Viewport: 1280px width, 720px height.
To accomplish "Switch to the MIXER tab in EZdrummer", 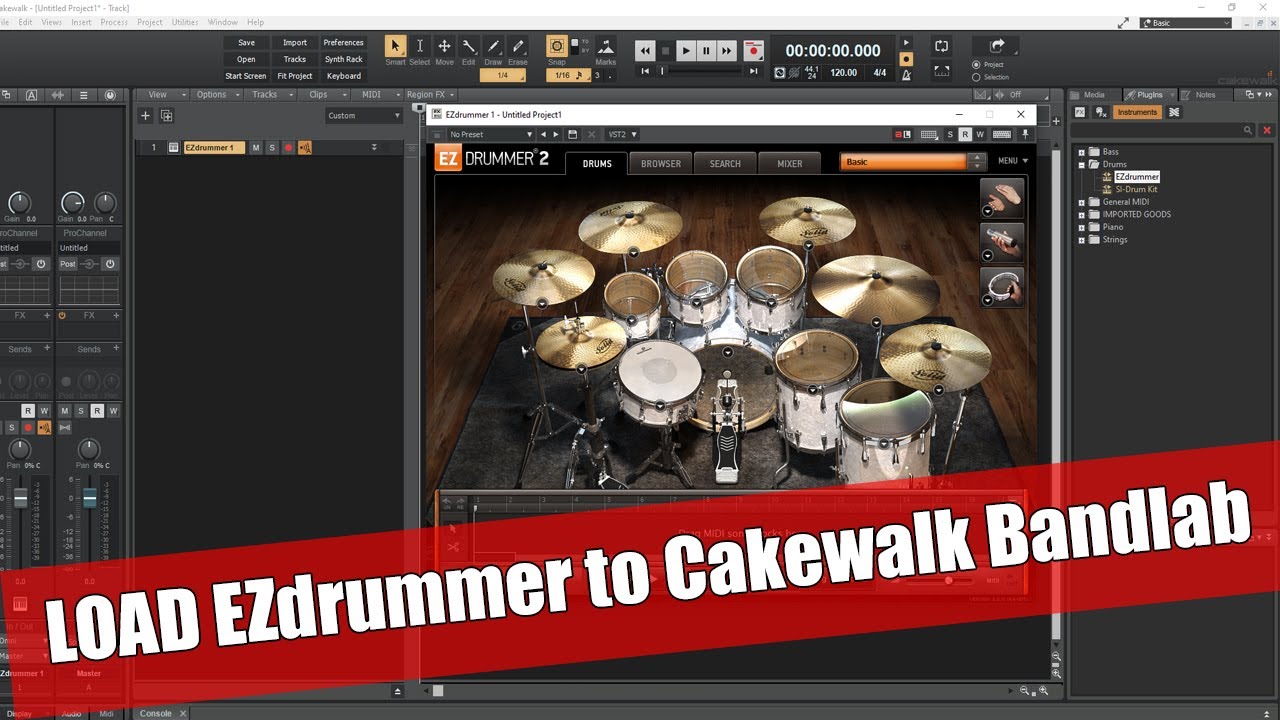I will pos(790,164).
